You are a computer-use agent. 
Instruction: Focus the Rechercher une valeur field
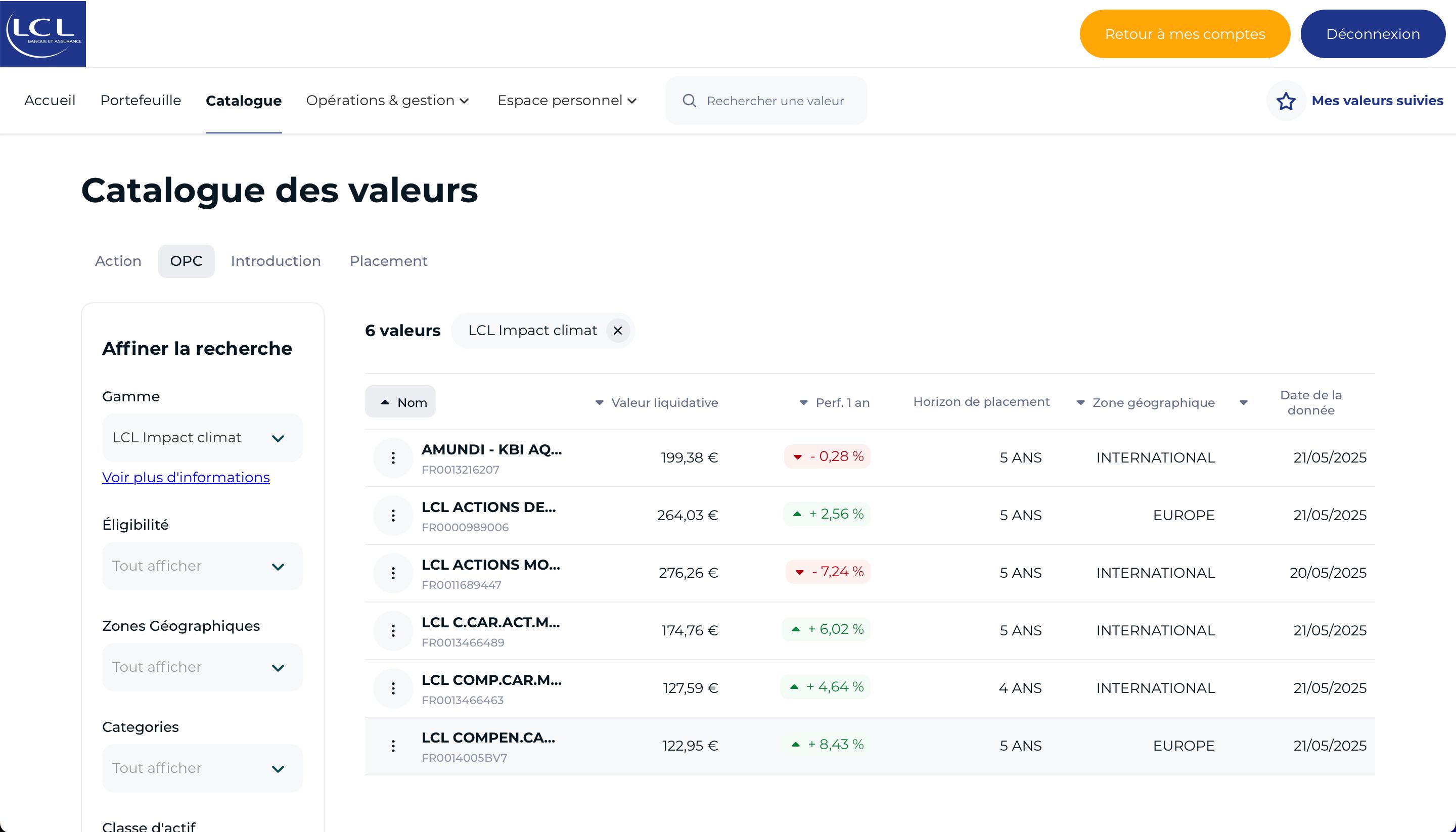point(766,101)
